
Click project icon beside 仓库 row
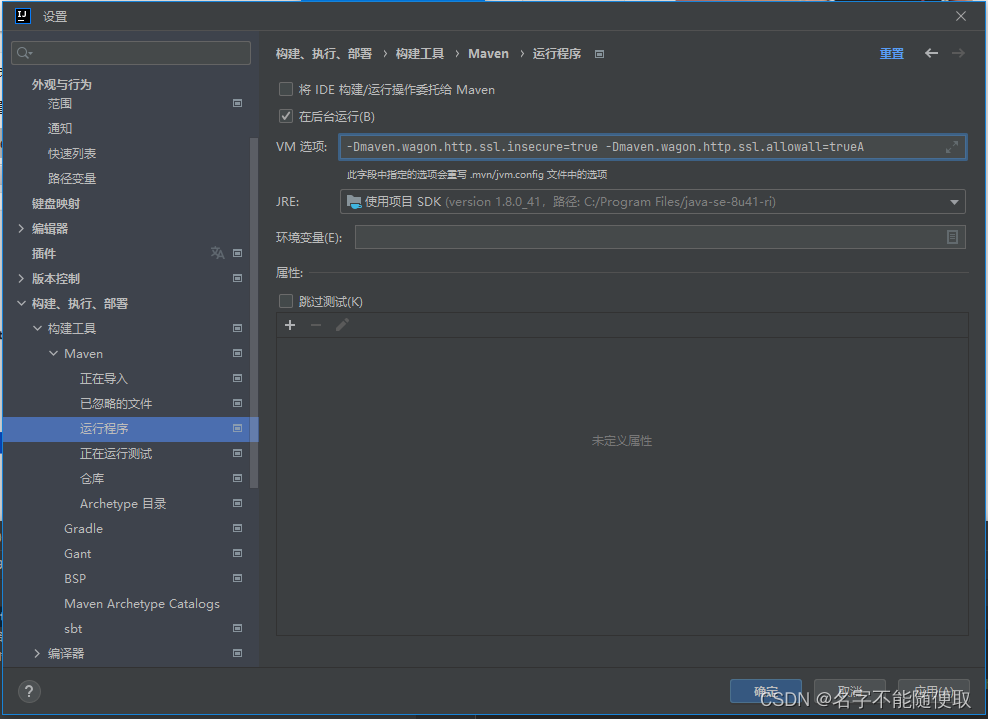tap(238, 478)
